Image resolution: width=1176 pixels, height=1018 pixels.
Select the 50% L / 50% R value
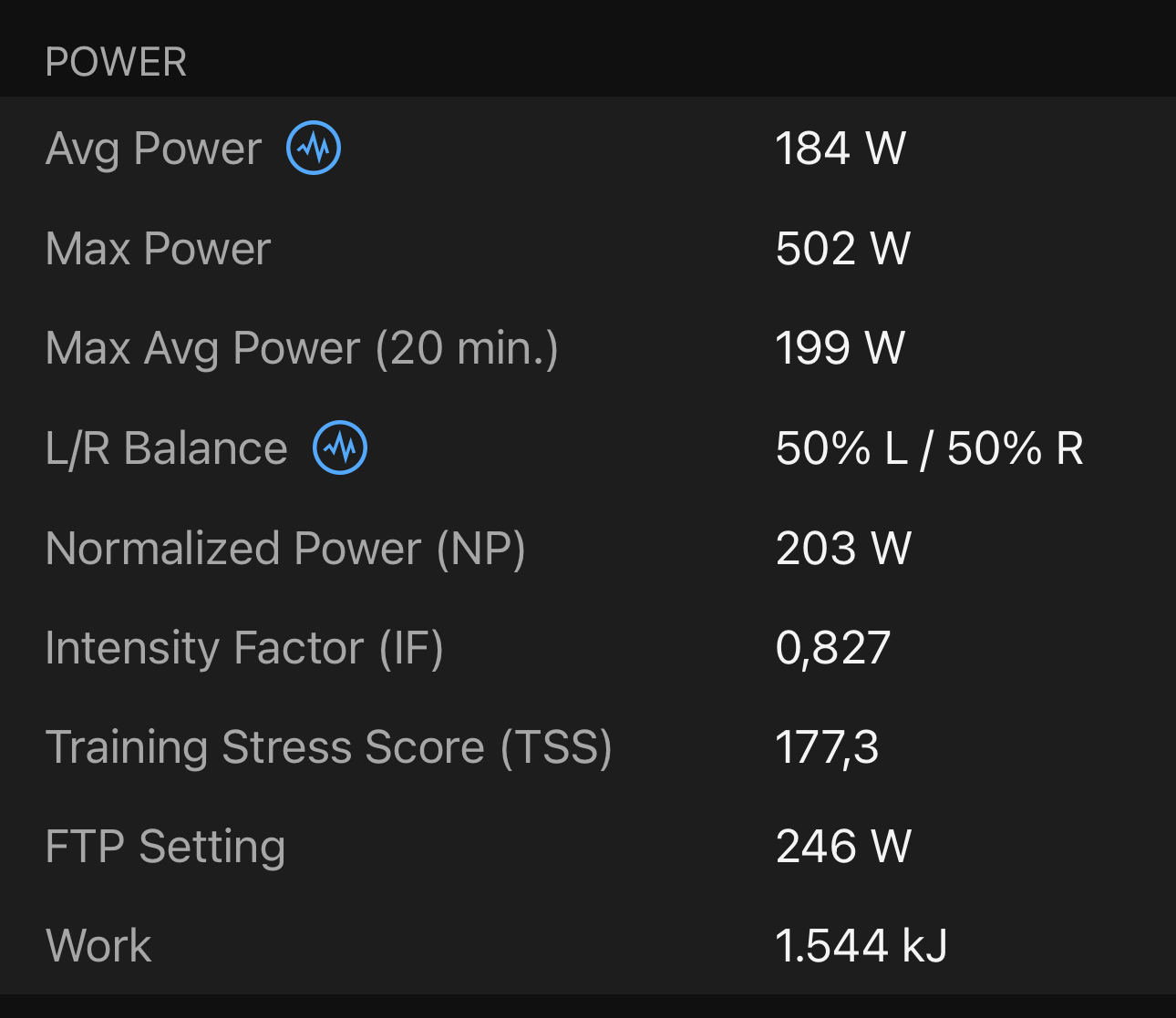coord(929,448)
